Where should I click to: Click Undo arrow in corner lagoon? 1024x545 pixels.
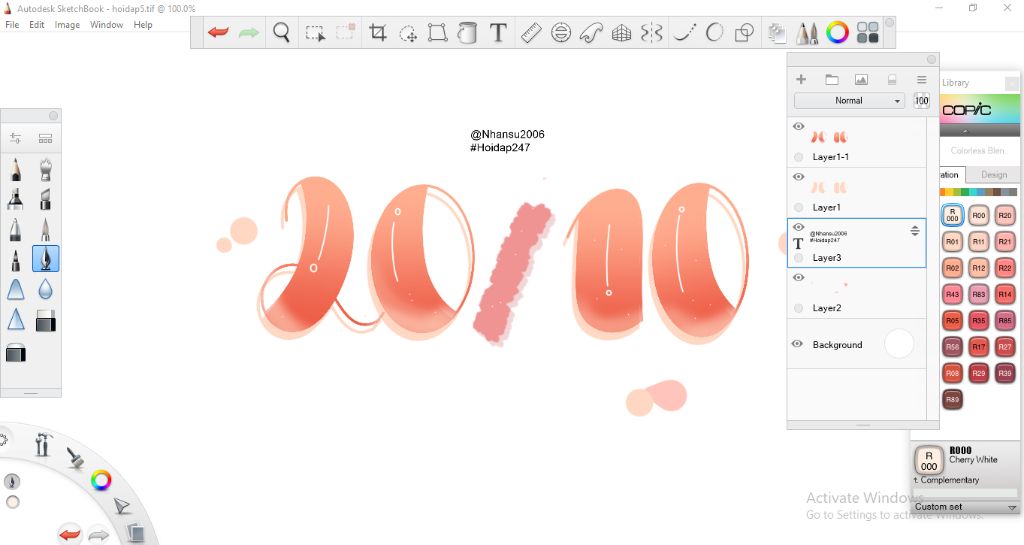coord(69,535)
